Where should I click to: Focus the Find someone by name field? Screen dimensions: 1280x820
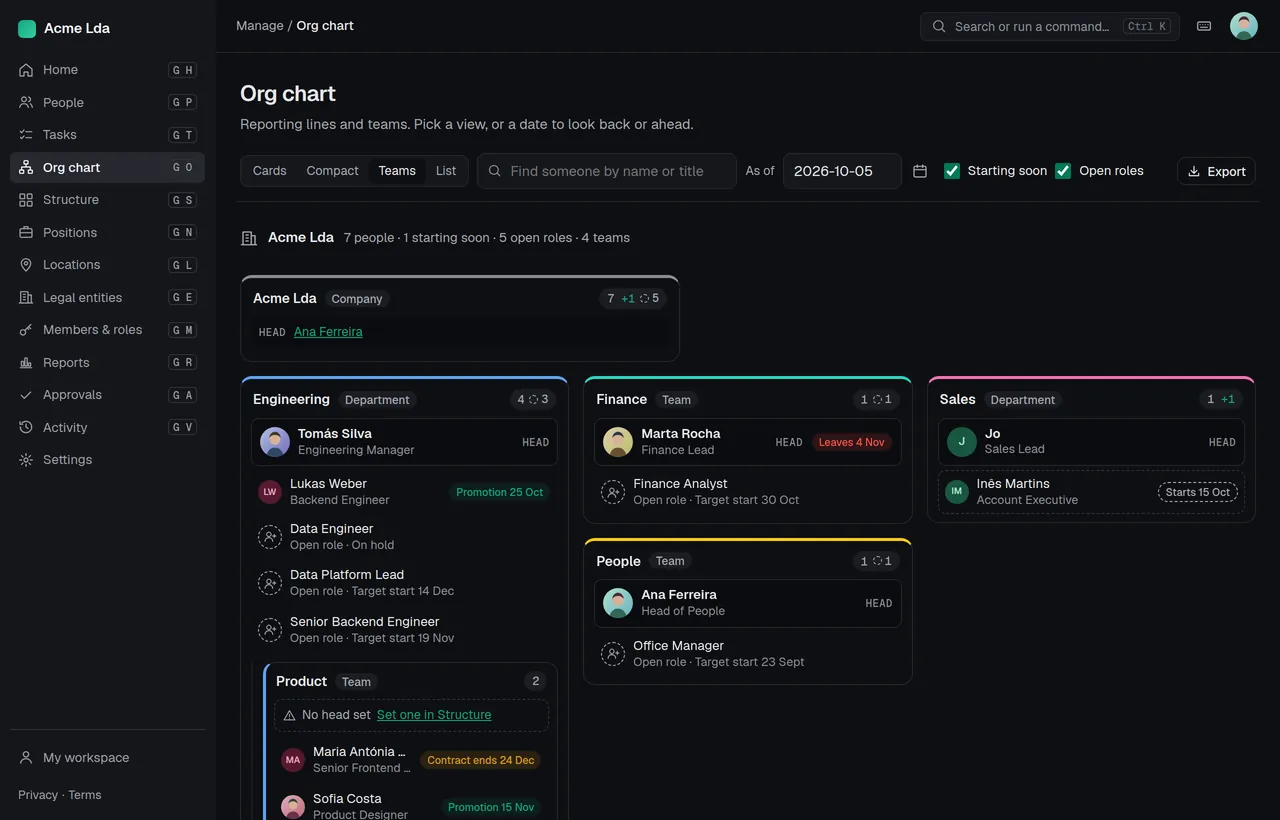607,171
